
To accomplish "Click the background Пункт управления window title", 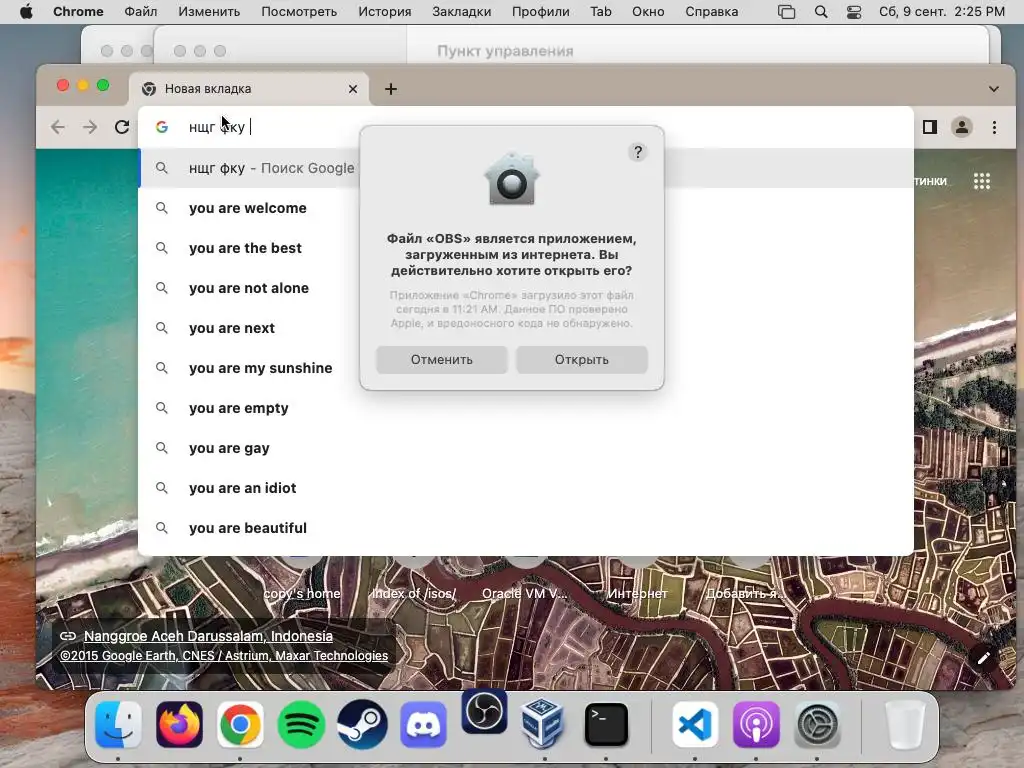I will click(505, 51).
